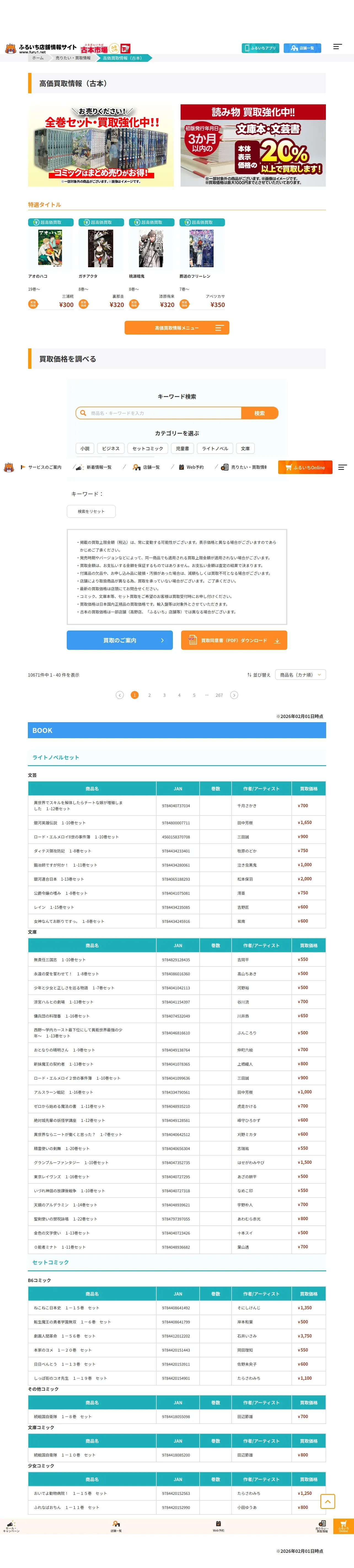
Task: Click アルスラーン戦記 1-16巻セット row
Action: coord(177,1092)
